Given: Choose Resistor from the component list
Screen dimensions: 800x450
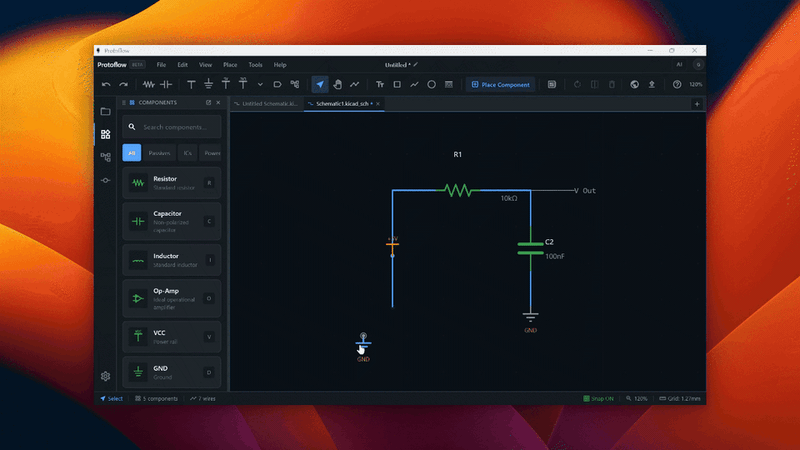Looking at the screenshot, I should click(x=171, y=183).
